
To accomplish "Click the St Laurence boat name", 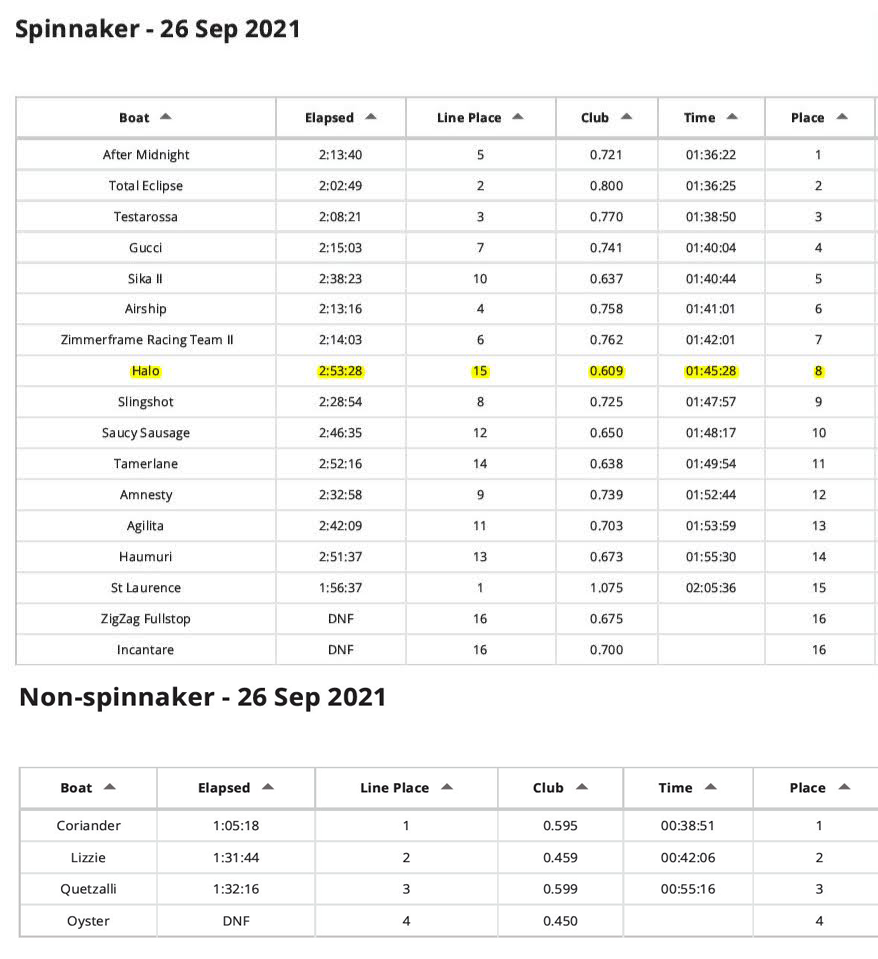I will 146,588.
